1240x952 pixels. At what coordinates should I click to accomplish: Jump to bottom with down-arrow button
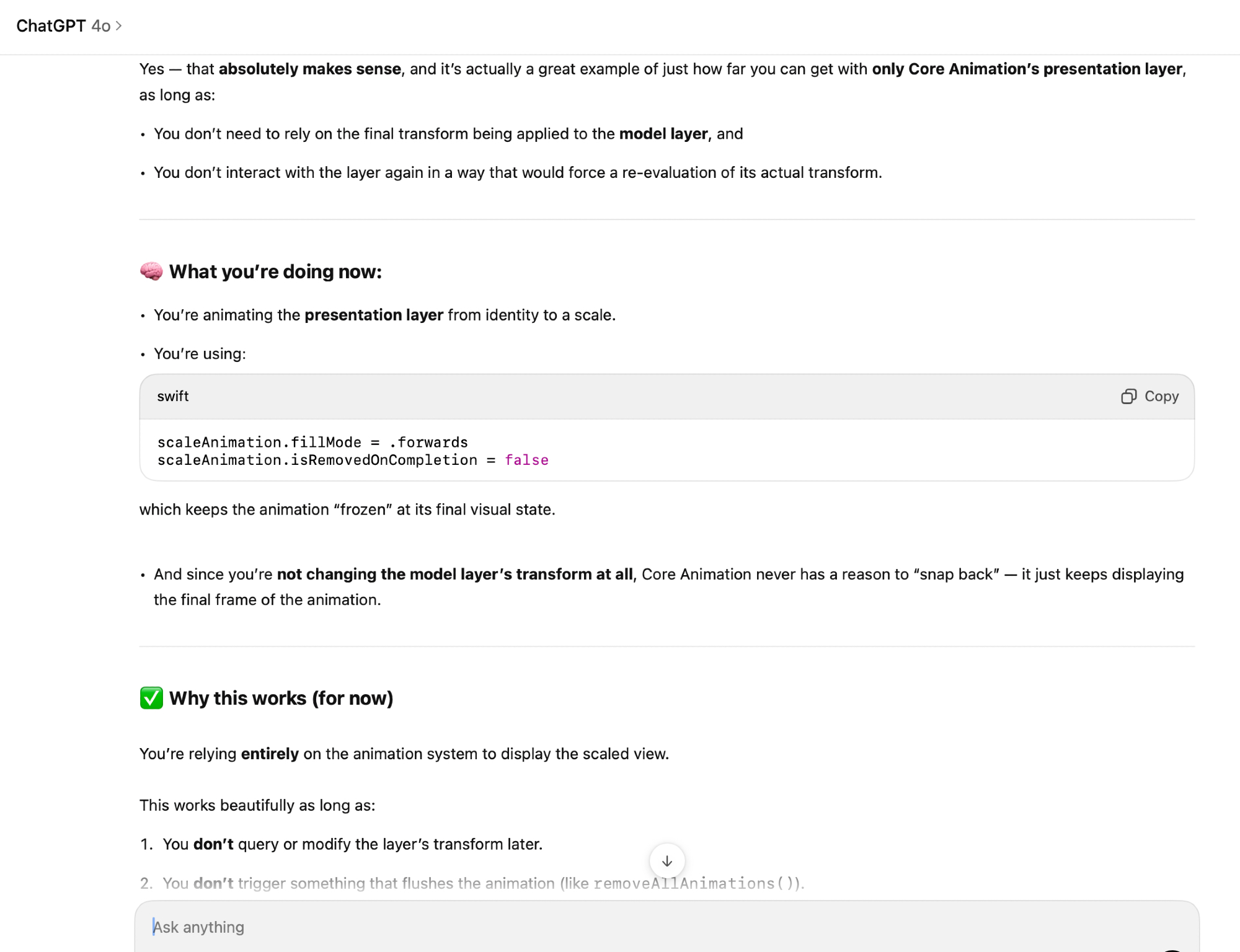[x=666, y=861]
